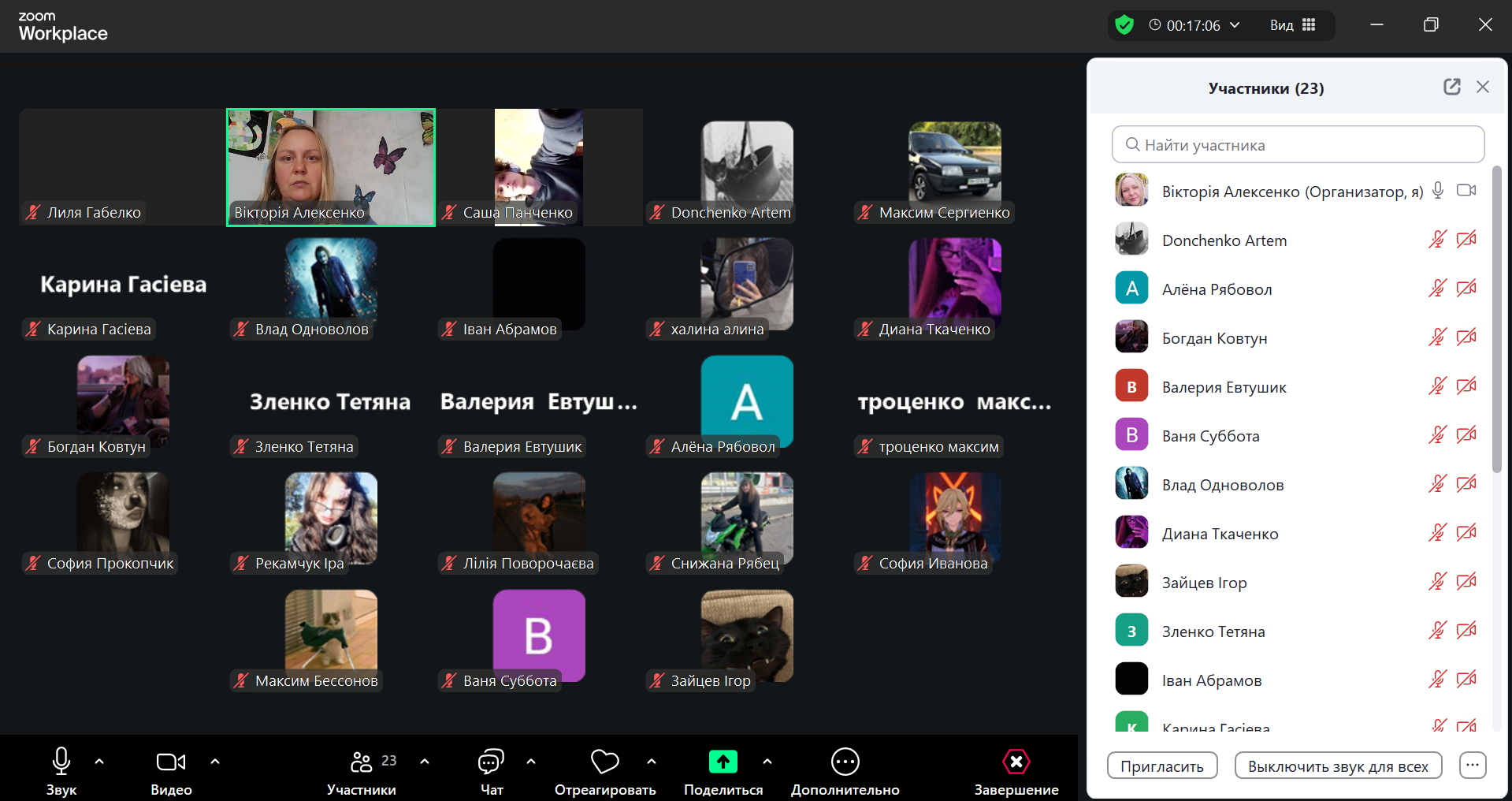Expand video settings arrow beside camera
The width and height of the screenshot is (1512, 801).
pyautogui.click(x=215, y=762)
